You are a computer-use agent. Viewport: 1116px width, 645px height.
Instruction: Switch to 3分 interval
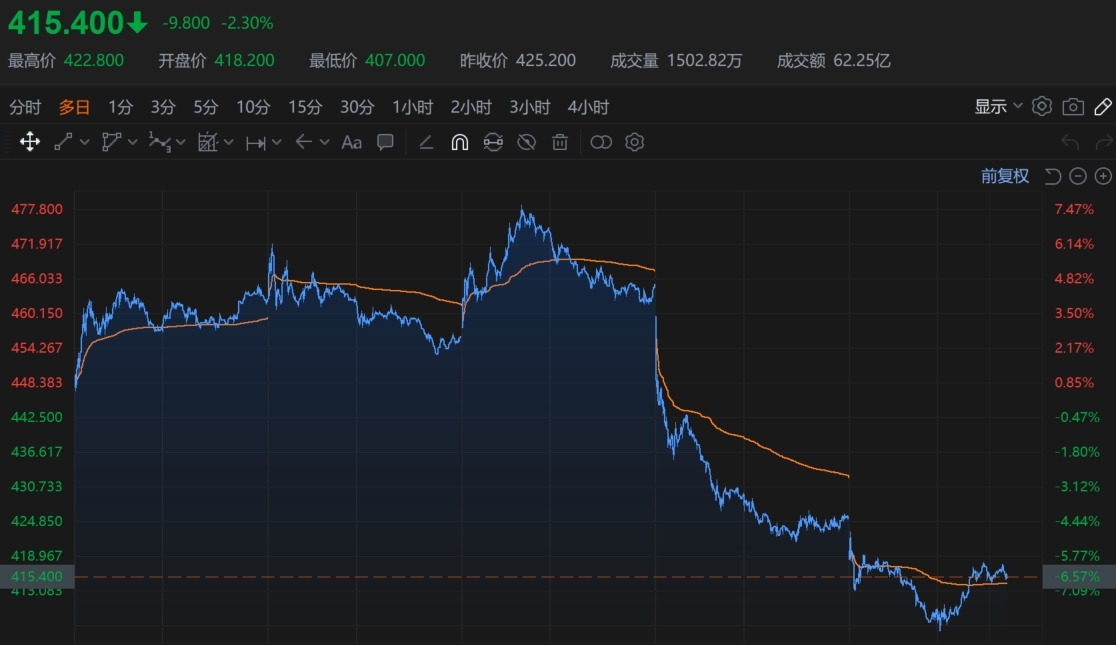point(163,108)
